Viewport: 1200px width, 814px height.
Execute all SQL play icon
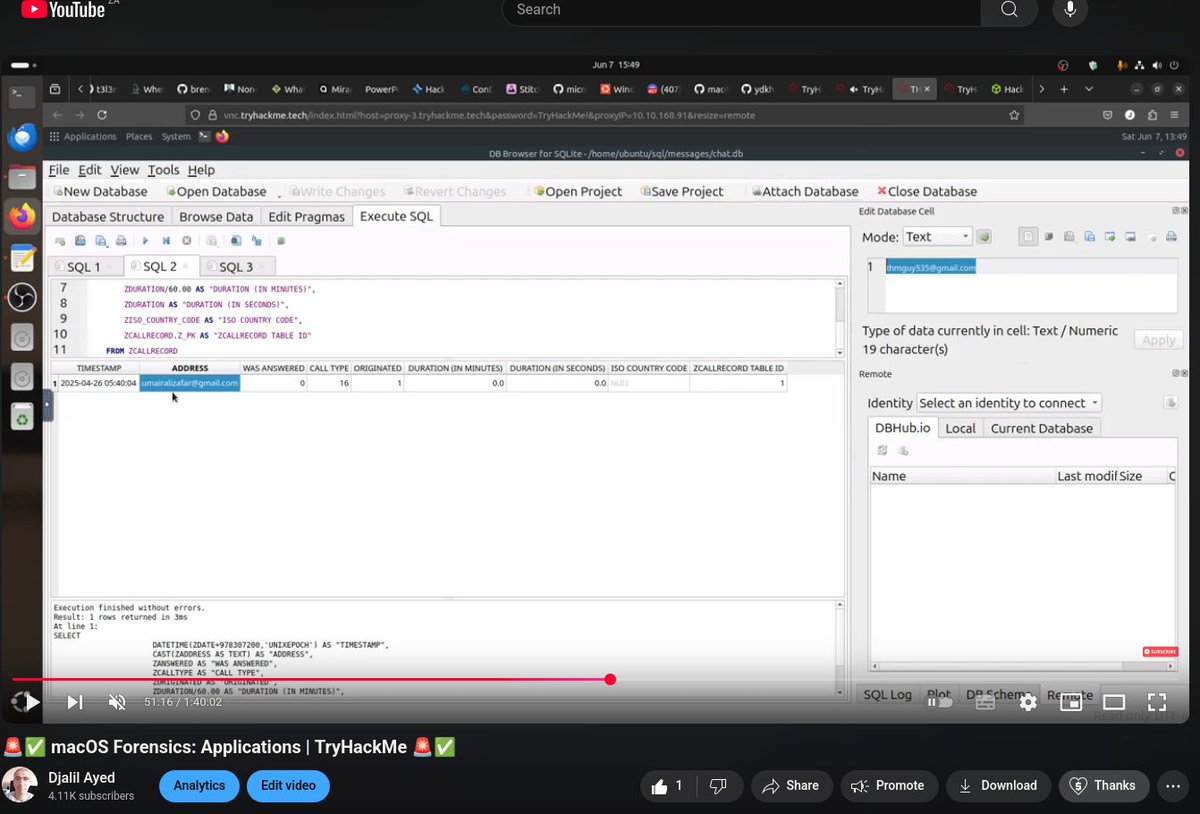(x=145, y=241)
